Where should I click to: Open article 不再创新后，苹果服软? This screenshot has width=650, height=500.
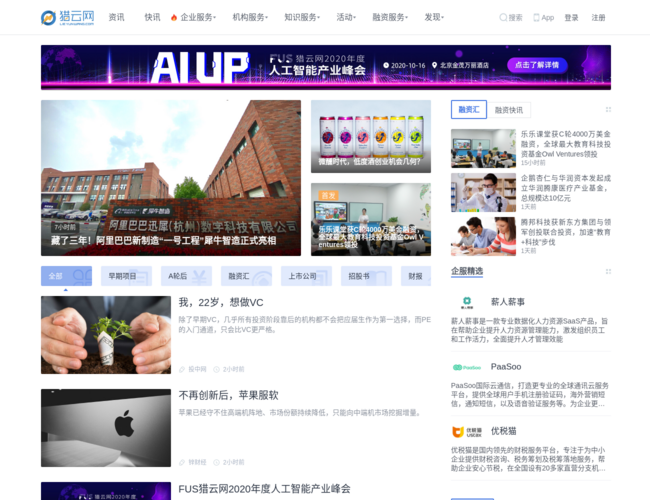coord(228,395)
